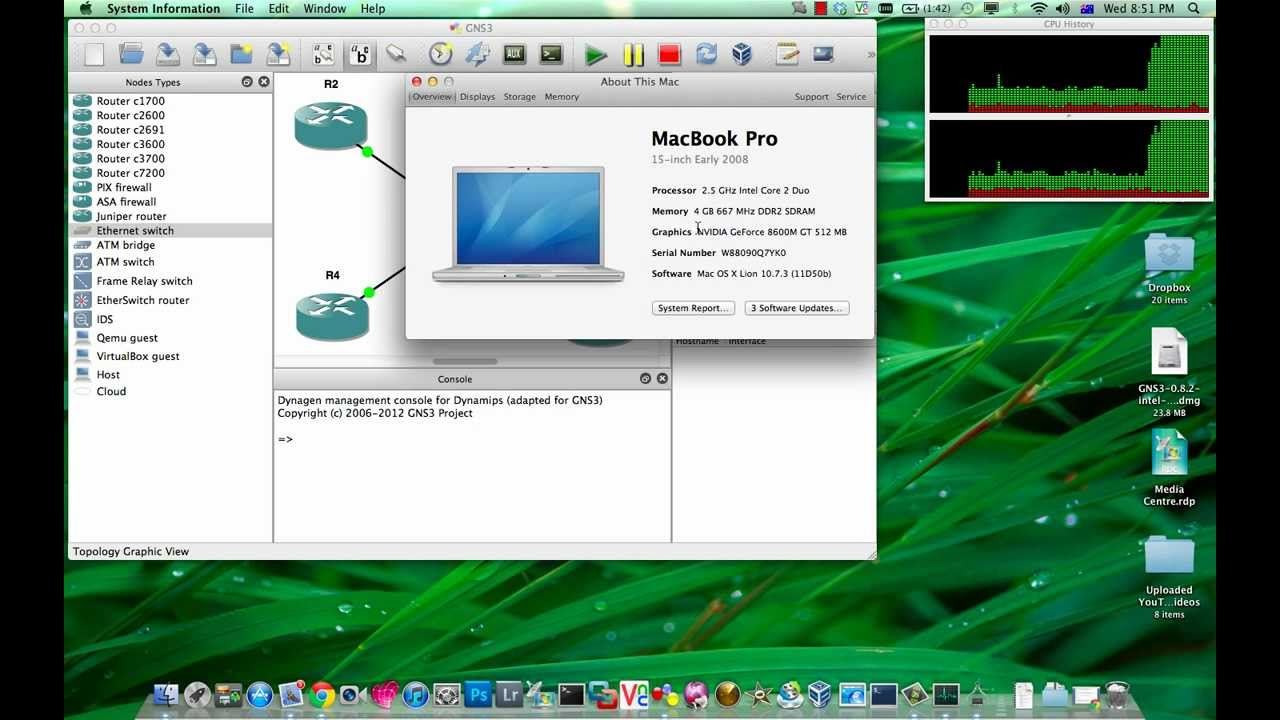Viewport: 1280px width, 720px height.
Task: Click the AUX console toolbar icon
Action: click(x=514, y=55)
